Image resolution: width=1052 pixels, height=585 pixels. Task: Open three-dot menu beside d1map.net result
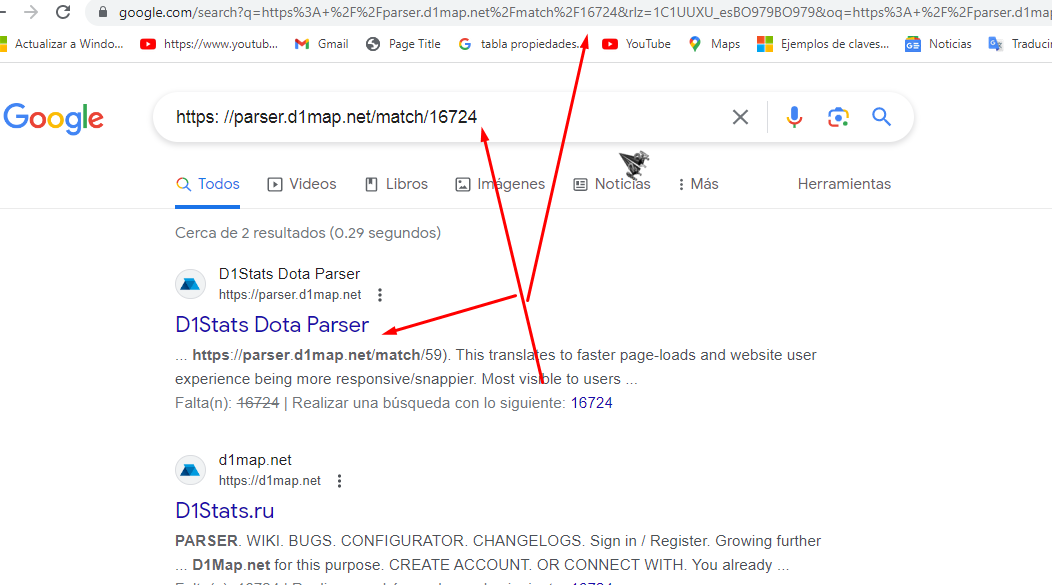coord(339,480)
